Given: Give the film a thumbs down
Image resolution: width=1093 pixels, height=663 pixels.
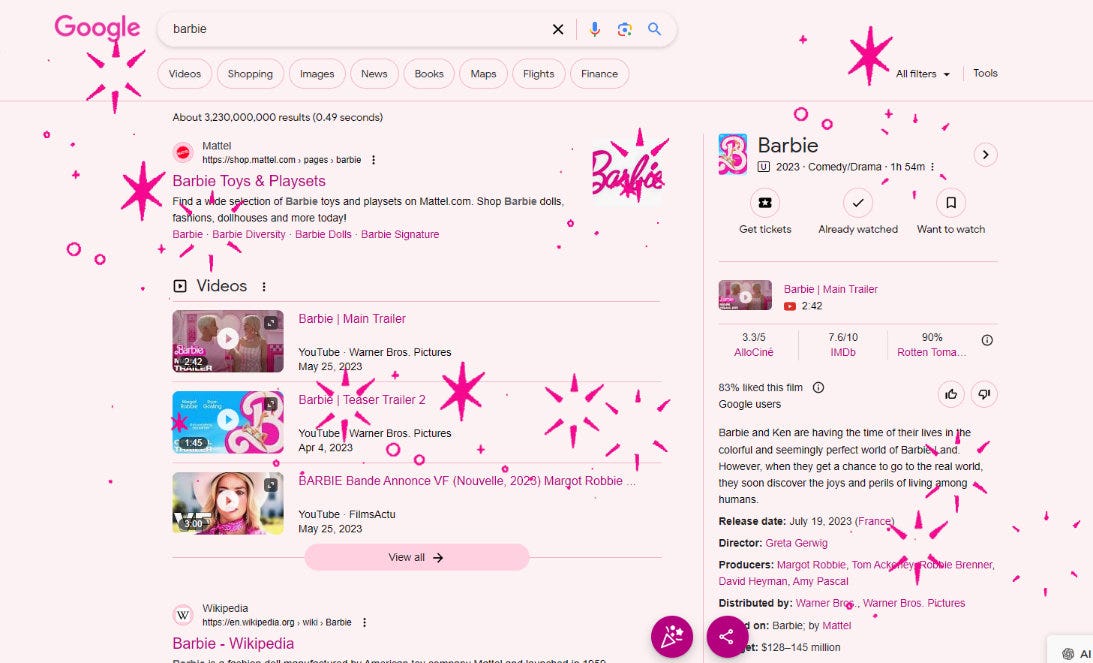Looking at the screenshot, I should coord(984,395).
